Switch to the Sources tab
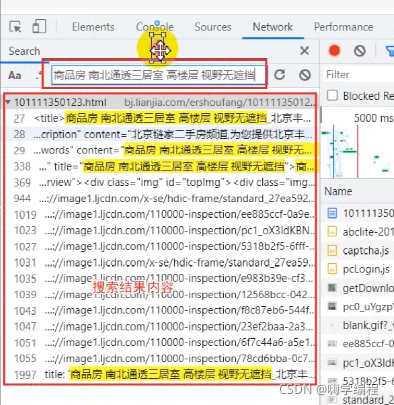 point(213,27)
